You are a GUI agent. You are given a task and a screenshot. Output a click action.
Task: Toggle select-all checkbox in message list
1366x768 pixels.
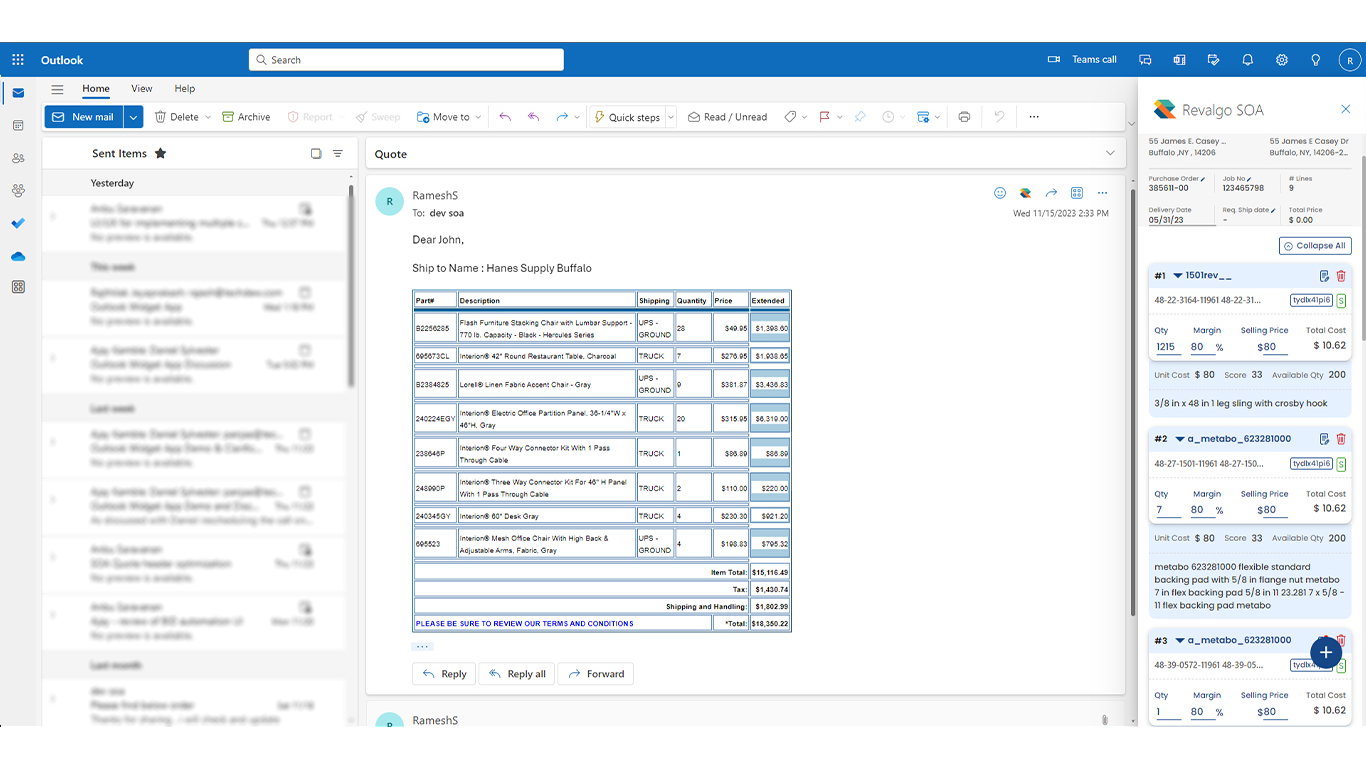[316, 154]
